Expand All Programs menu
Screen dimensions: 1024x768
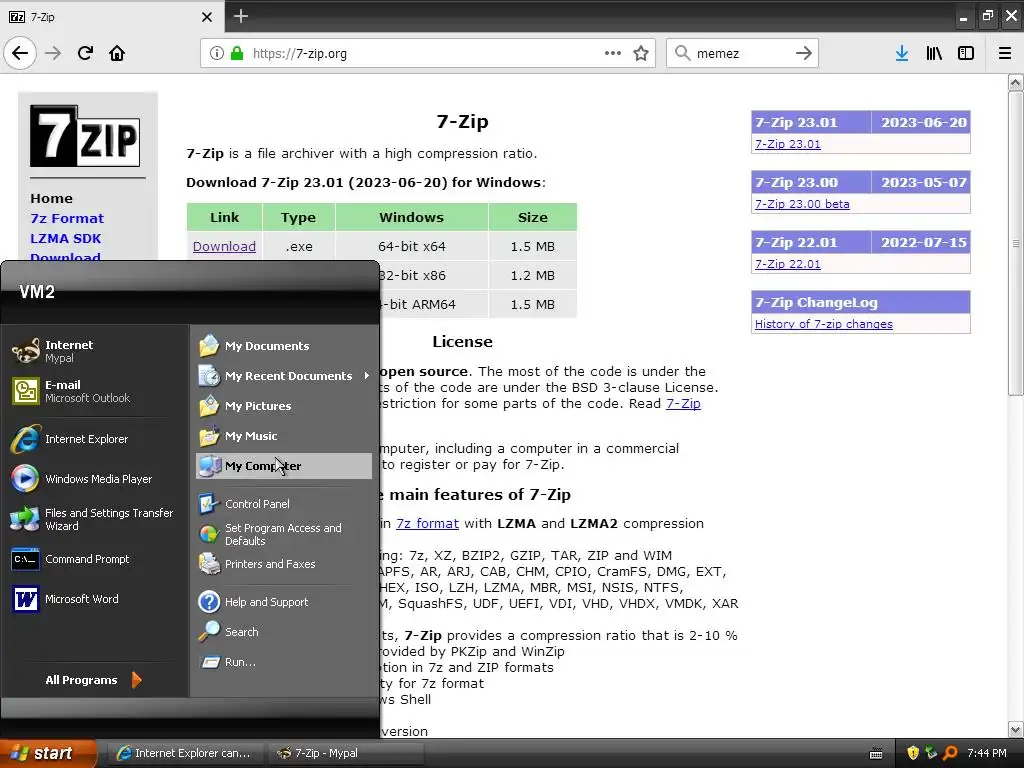(x=93, y=680)
